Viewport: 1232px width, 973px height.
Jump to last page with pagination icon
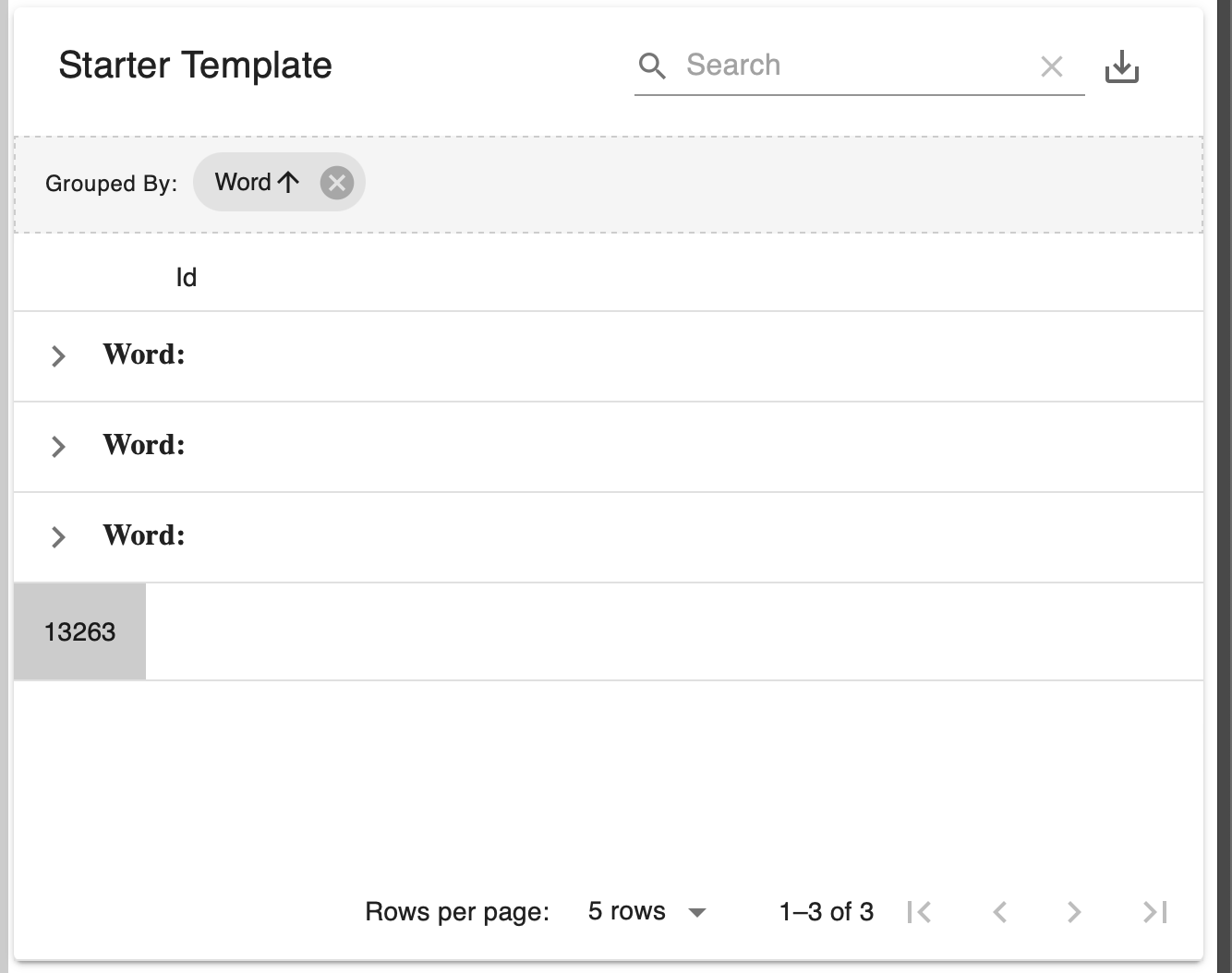point(1153,912)
